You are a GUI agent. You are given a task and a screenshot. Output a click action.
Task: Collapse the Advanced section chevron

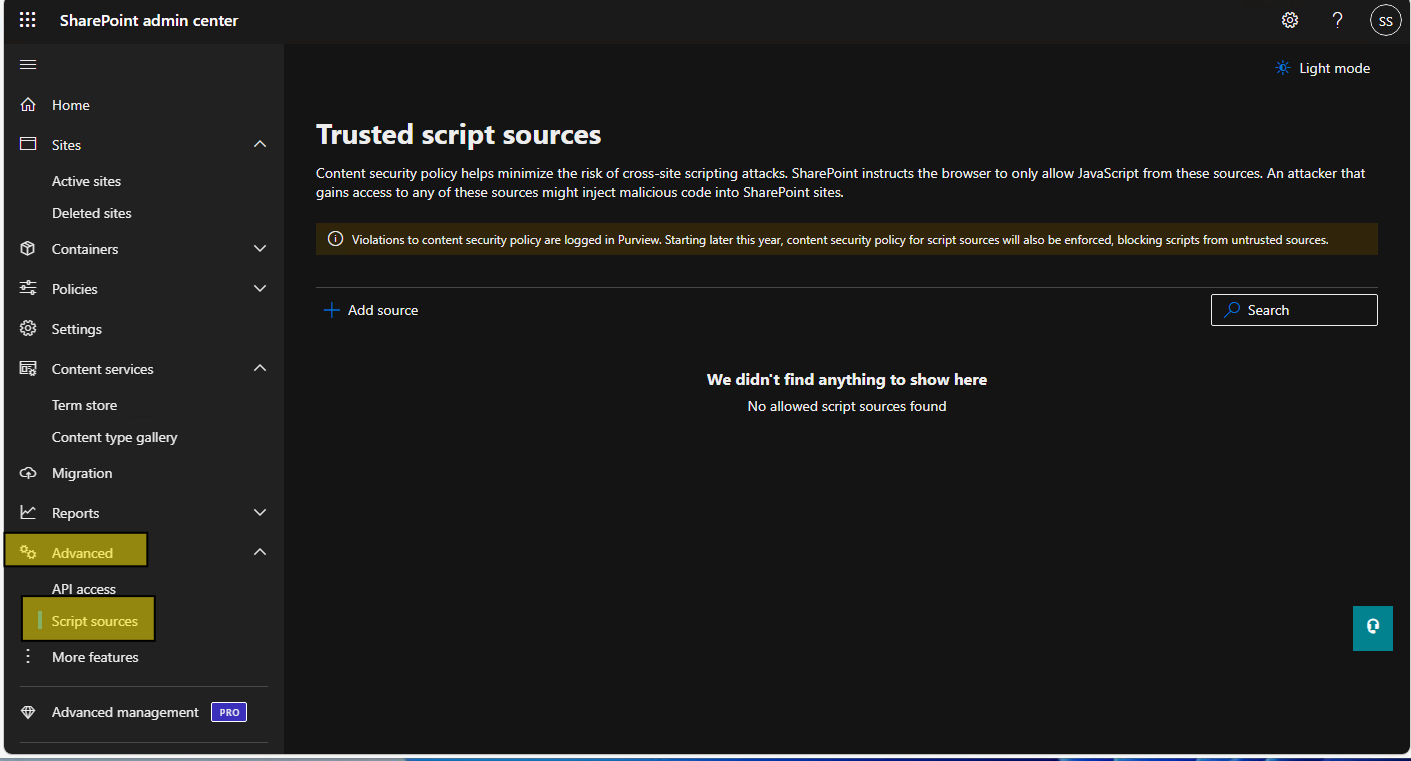pos(260,553)
